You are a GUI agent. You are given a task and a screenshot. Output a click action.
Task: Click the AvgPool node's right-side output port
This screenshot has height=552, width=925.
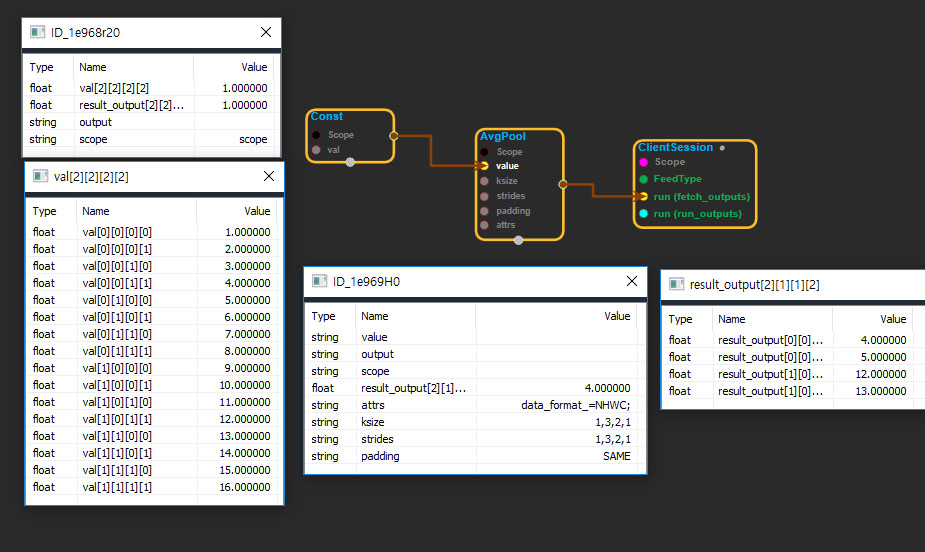coord(563,184)
